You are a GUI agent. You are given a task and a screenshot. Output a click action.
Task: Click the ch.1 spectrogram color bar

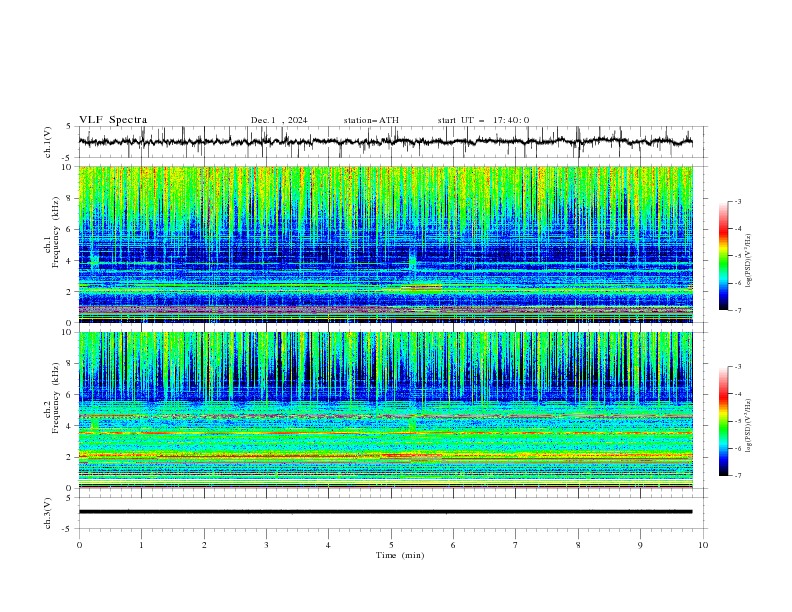(723, 256)
